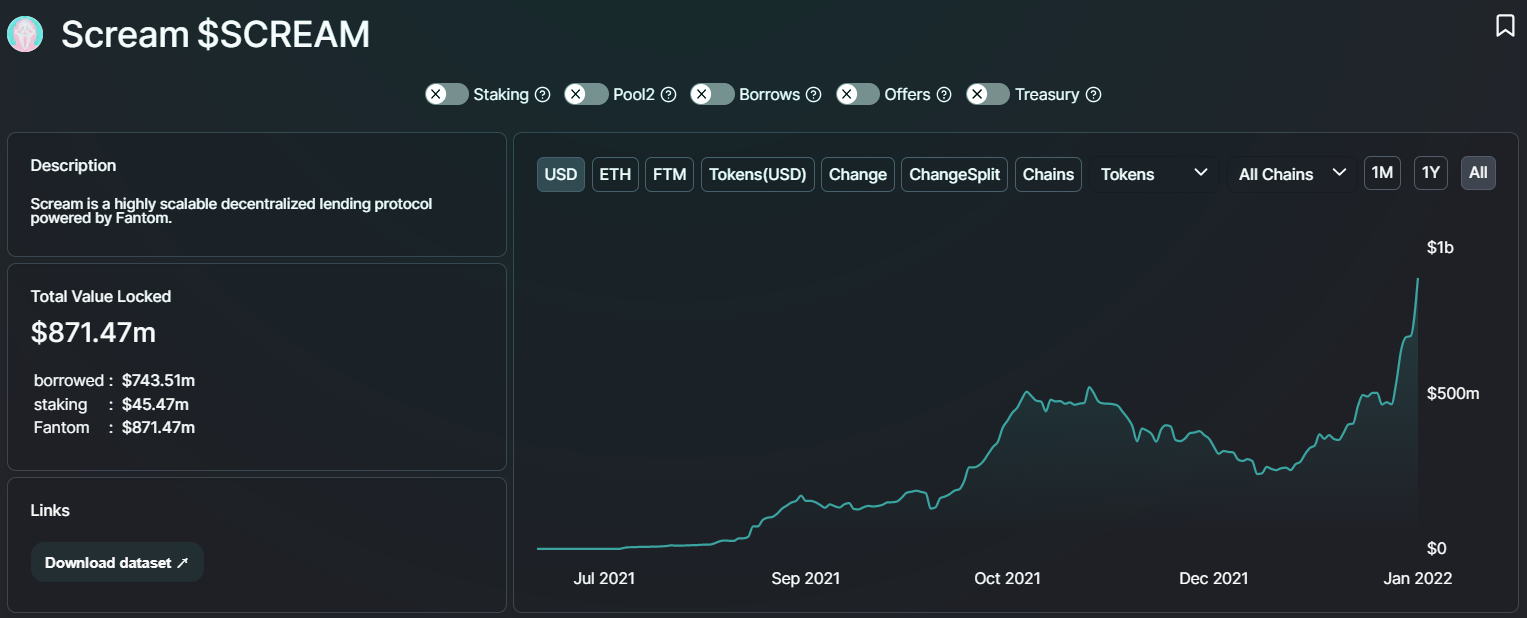Open the Offers help question-mark icon

[944, 94]
